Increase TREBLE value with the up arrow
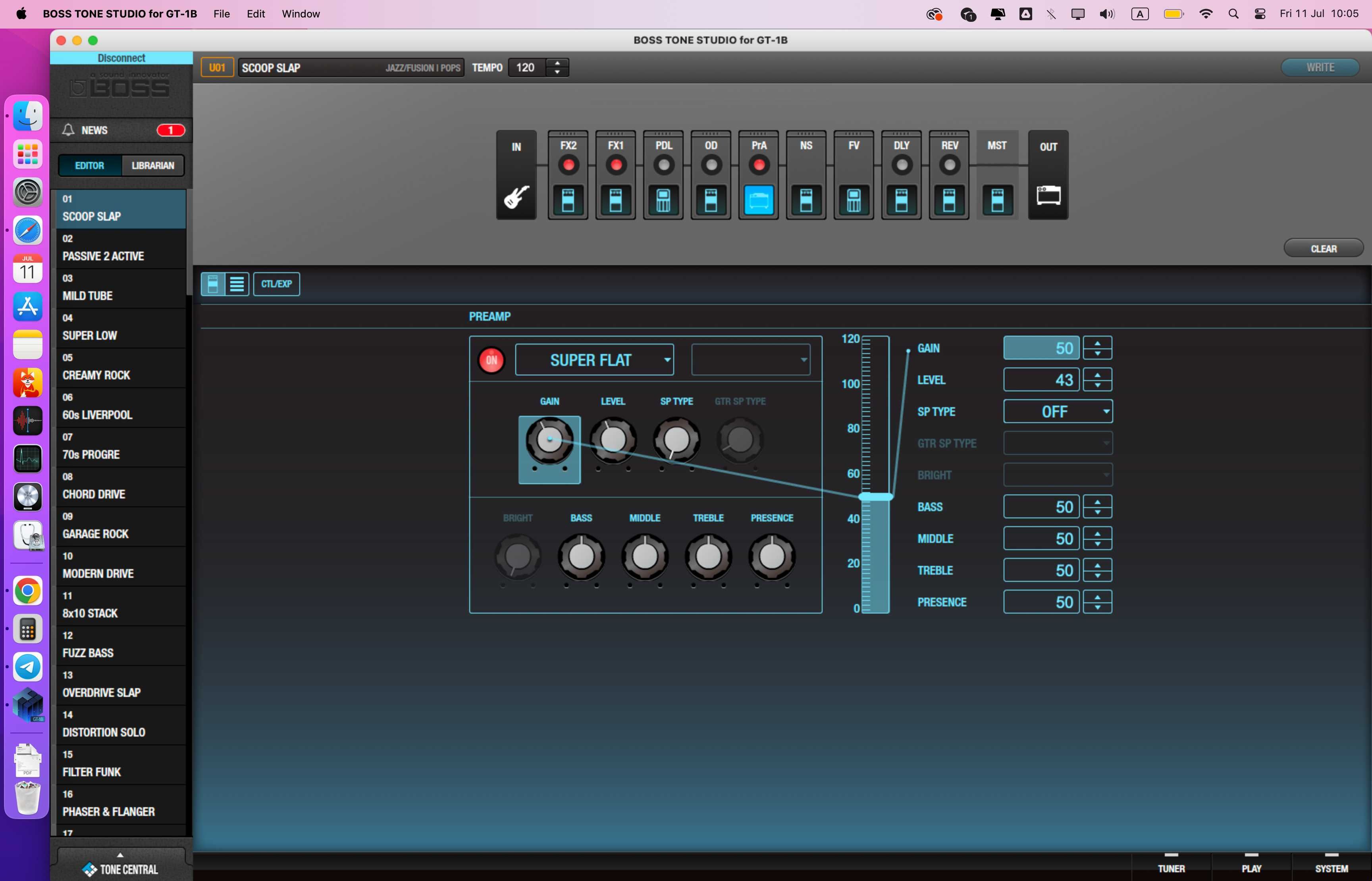The image size is (1372, 881). tap(1097, 565)
